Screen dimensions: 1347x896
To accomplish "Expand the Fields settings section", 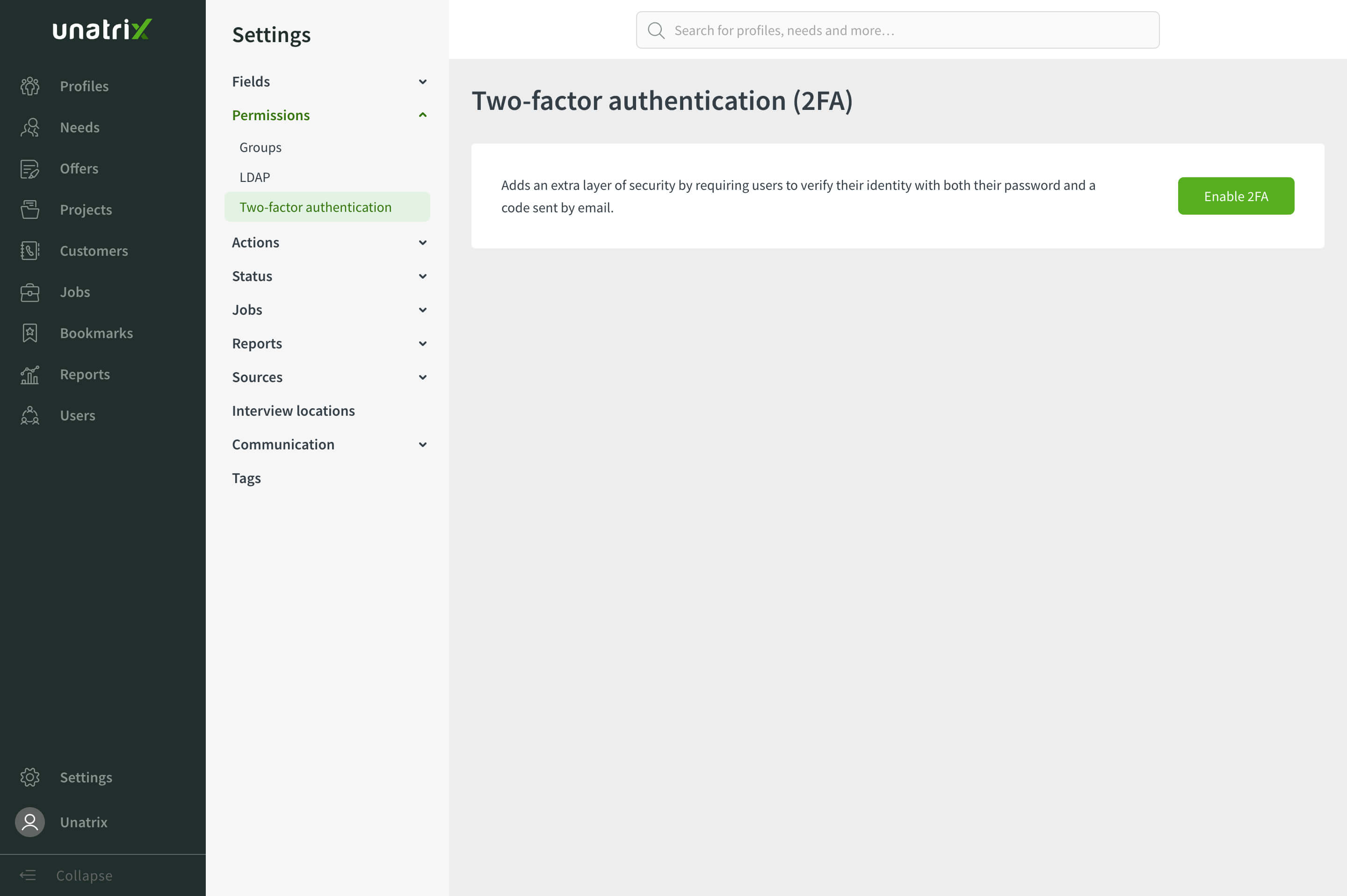I will pos(422,82).
